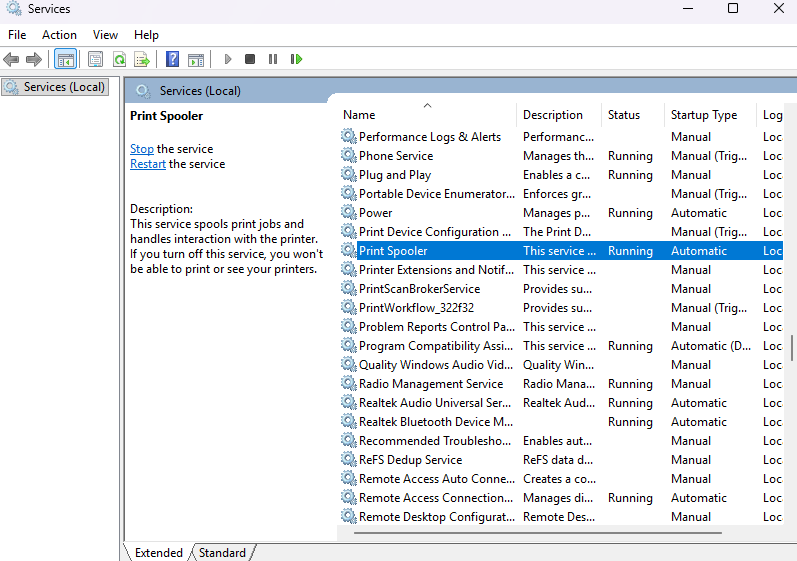Click the Restart Service toolbar icon
The height and width of the screenshot is (561, 797).
pos(296,60)
